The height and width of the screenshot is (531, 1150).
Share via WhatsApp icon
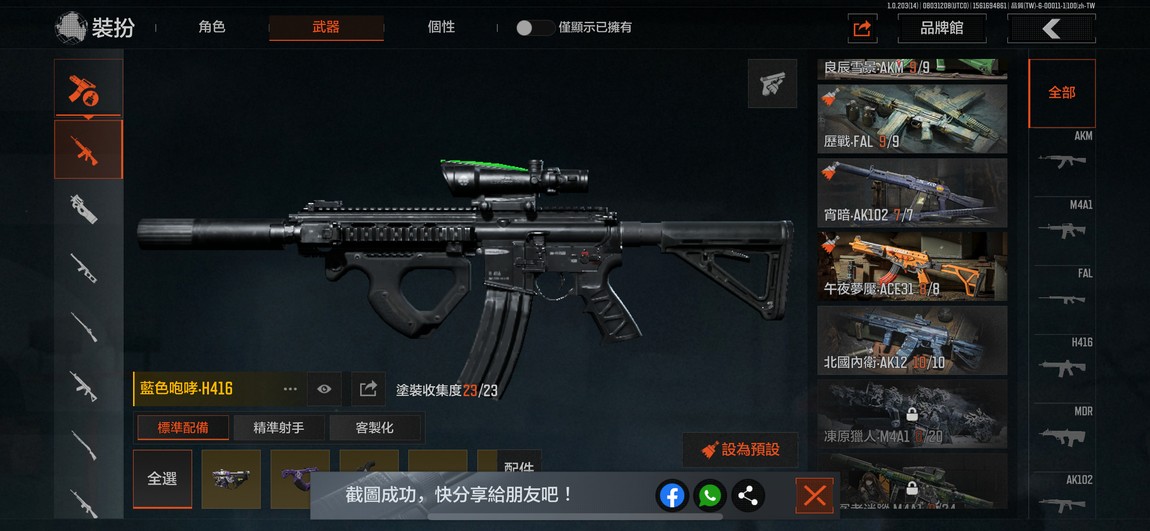(x=709, y=496)
